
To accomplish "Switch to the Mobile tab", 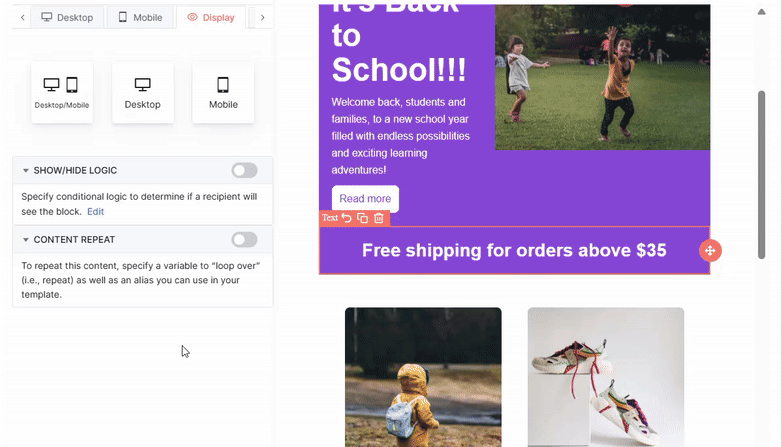I will pos(140,17).
